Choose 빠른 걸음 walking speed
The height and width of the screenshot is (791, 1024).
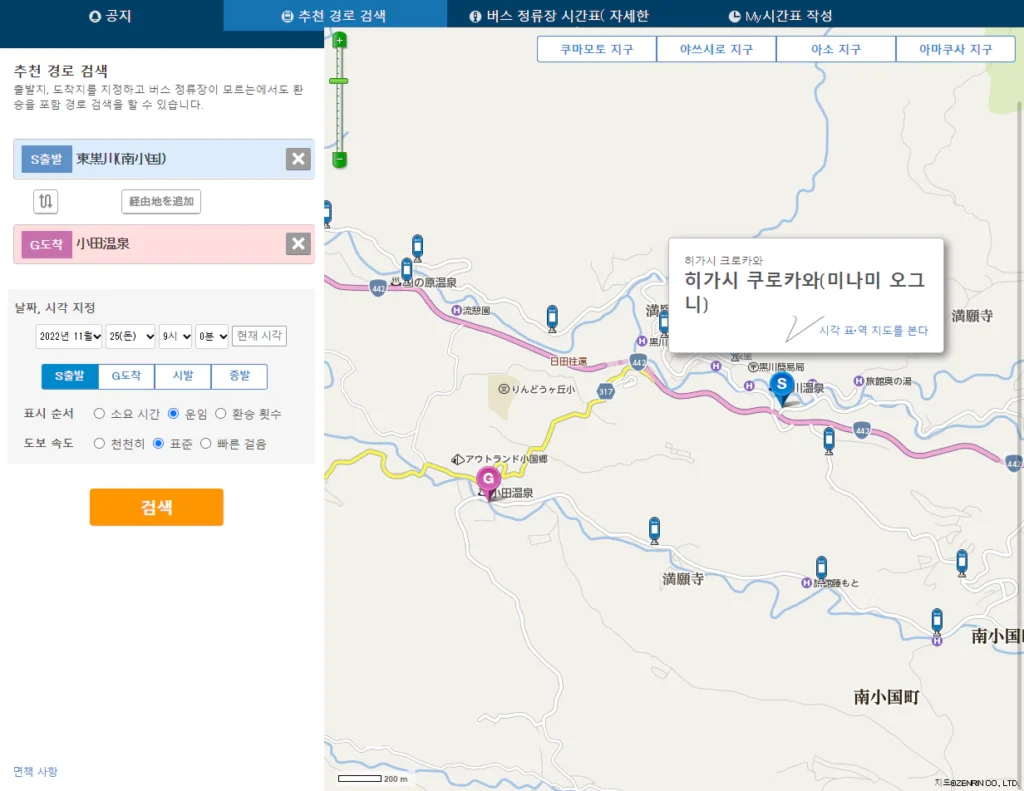[x=206, y=443]
